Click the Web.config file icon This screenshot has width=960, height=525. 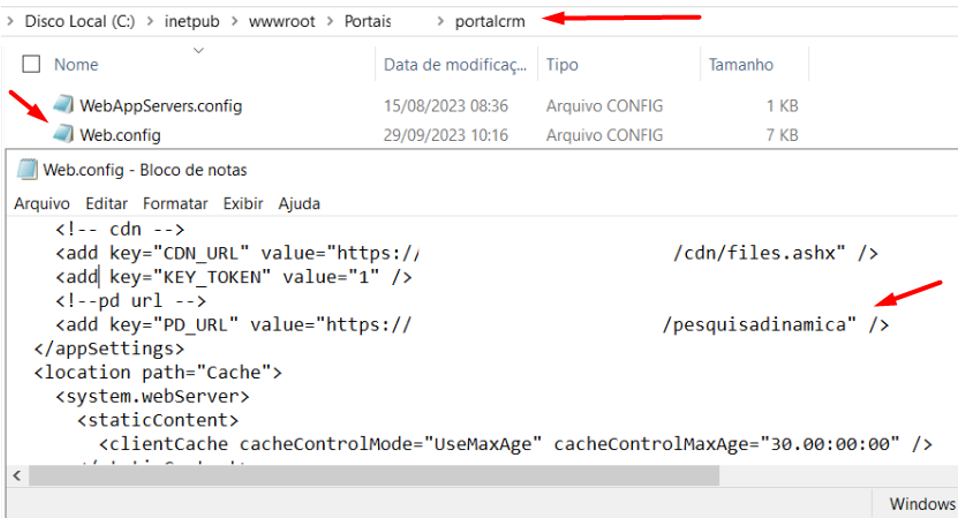coord(64,134)
